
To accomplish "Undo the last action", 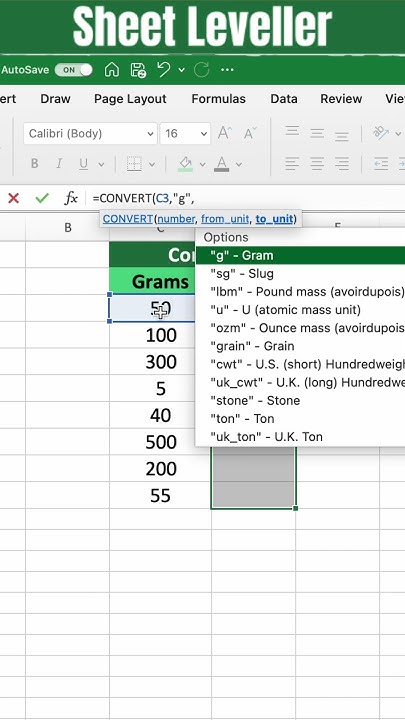I will 163,70.
